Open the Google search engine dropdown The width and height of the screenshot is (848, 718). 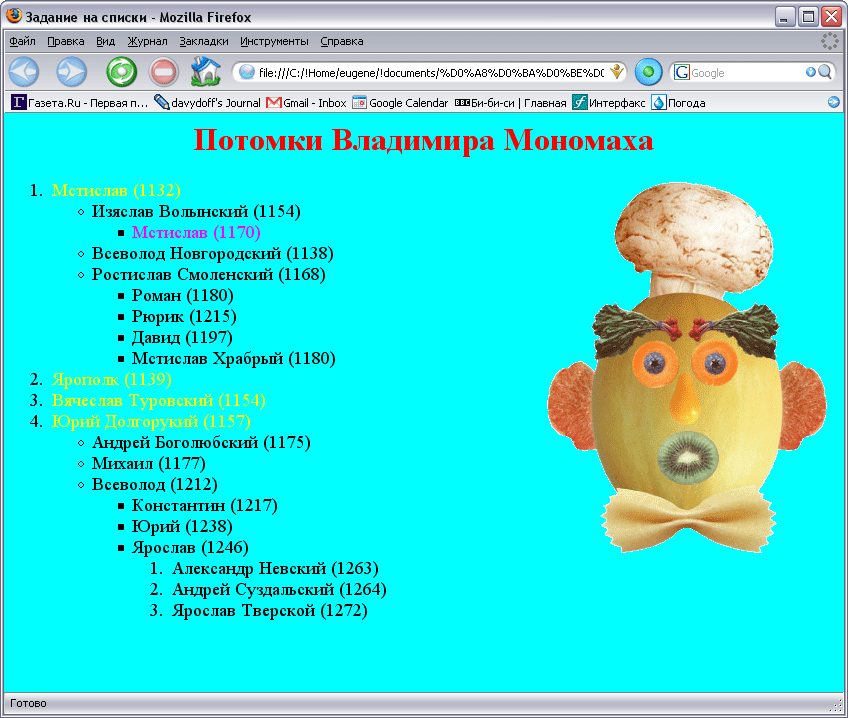pyautogui.click(x=683, y=72)
